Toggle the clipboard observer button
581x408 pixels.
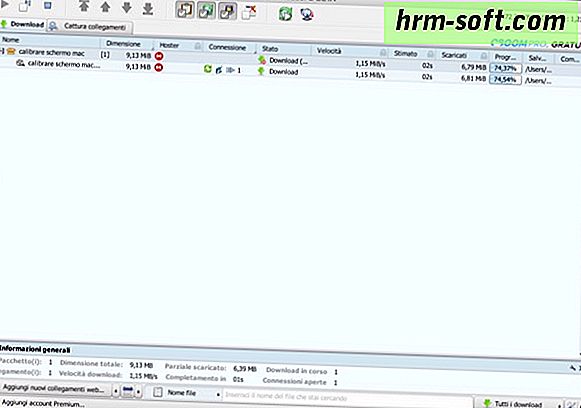(185, 10)
